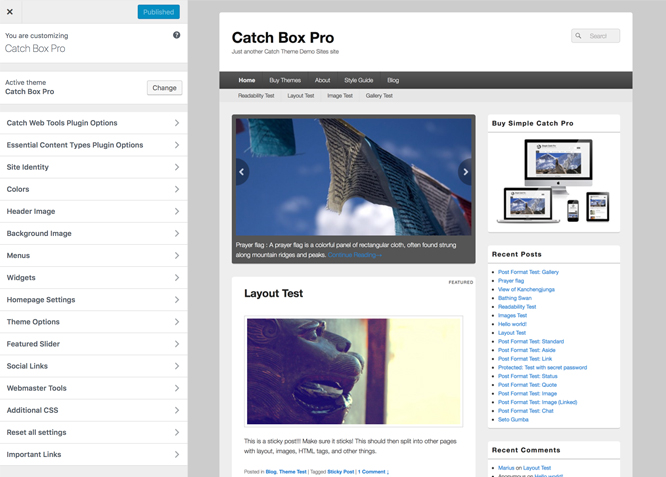Image resolution: width=666 pixels, height=477 pixels.
Task: Close the Customizer with the X icon
Action: [x=10, y=12]
